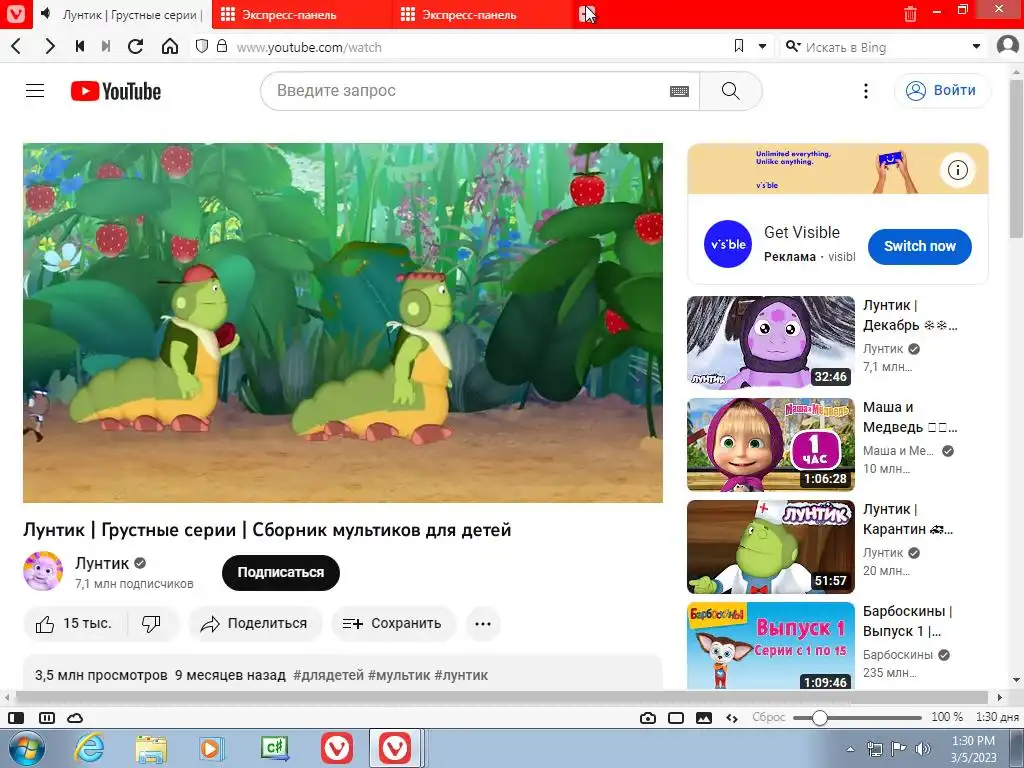Open ad info icon on Visible ad
This screenshot has width=1024, height=768.
957,170
